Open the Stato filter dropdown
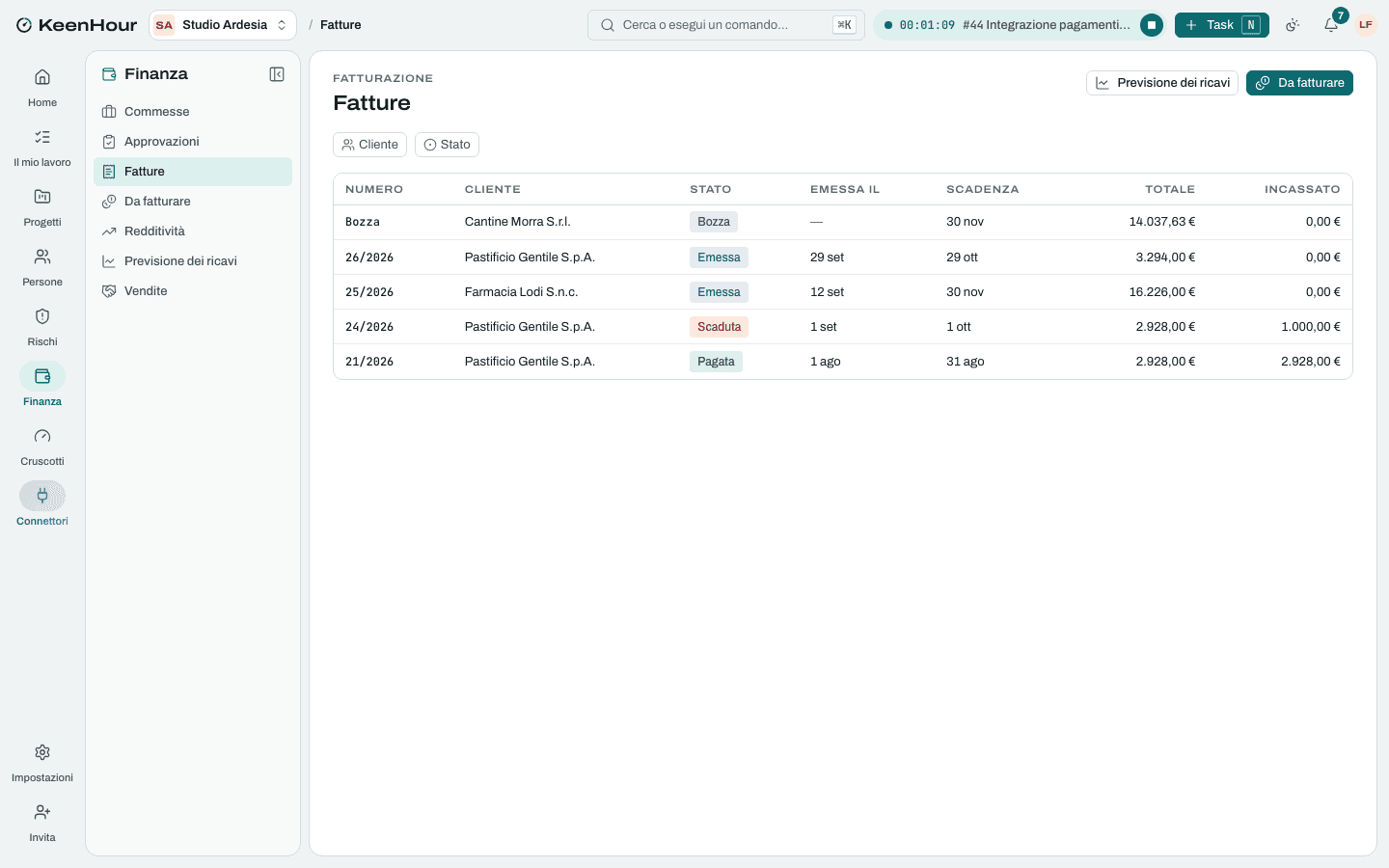 coord(447,145)
